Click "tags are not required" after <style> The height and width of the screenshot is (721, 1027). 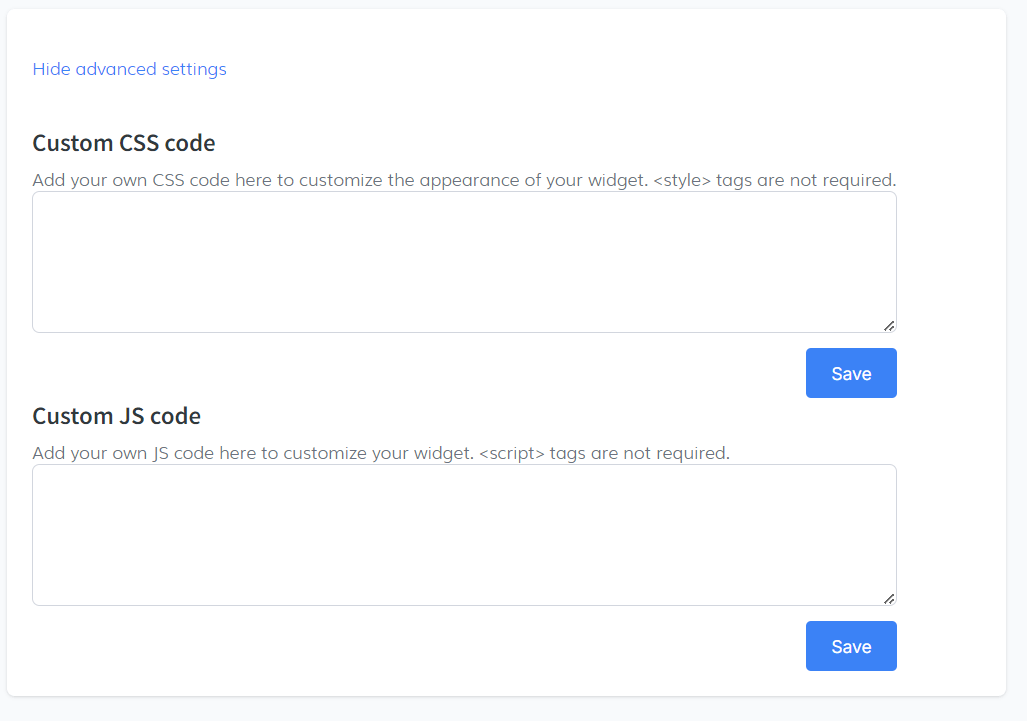point(805,181)
